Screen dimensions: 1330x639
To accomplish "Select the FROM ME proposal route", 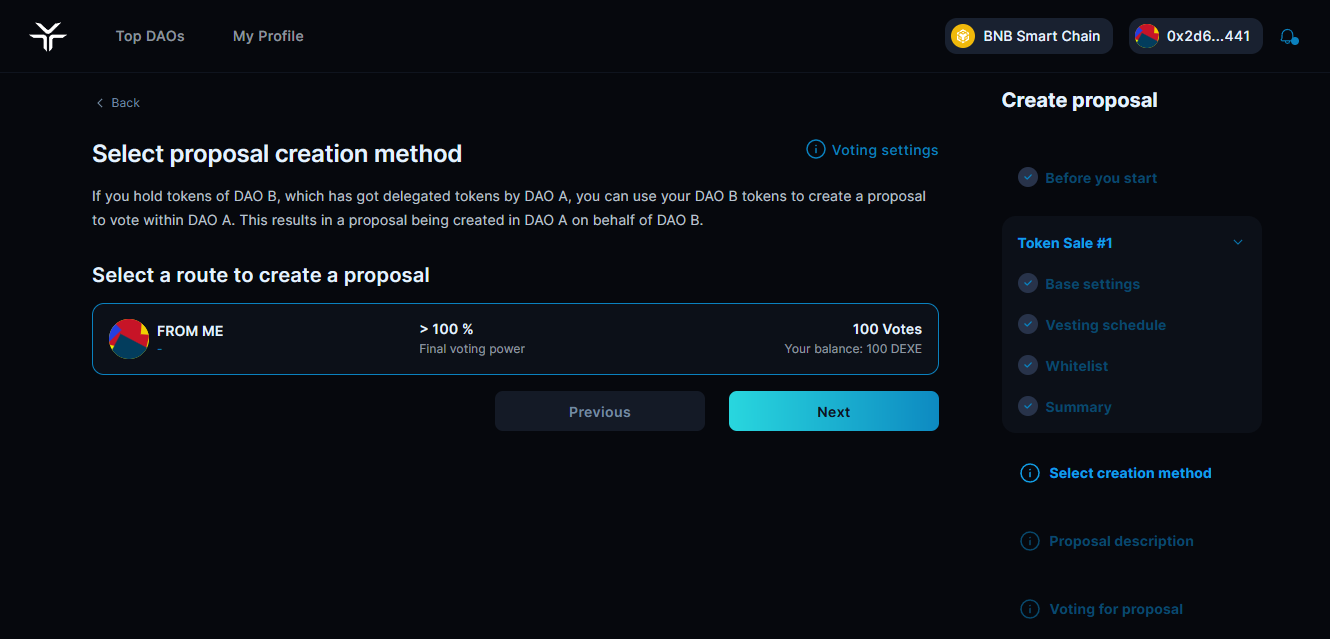I will click(515, 339).
